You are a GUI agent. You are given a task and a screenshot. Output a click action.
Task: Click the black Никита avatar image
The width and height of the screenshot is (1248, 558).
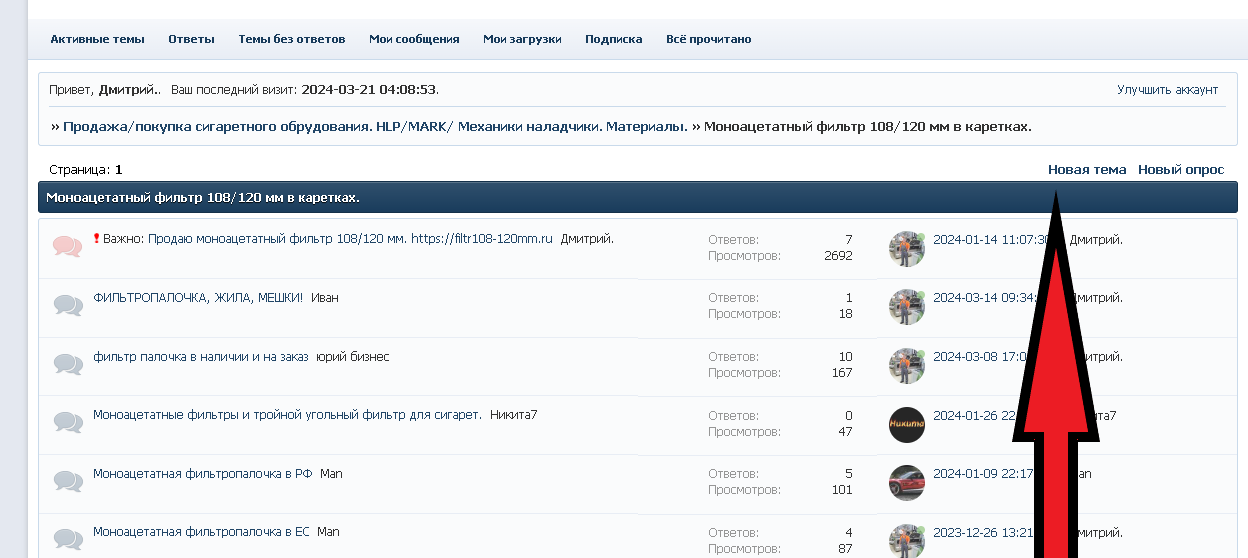click(x=906, y=425)
